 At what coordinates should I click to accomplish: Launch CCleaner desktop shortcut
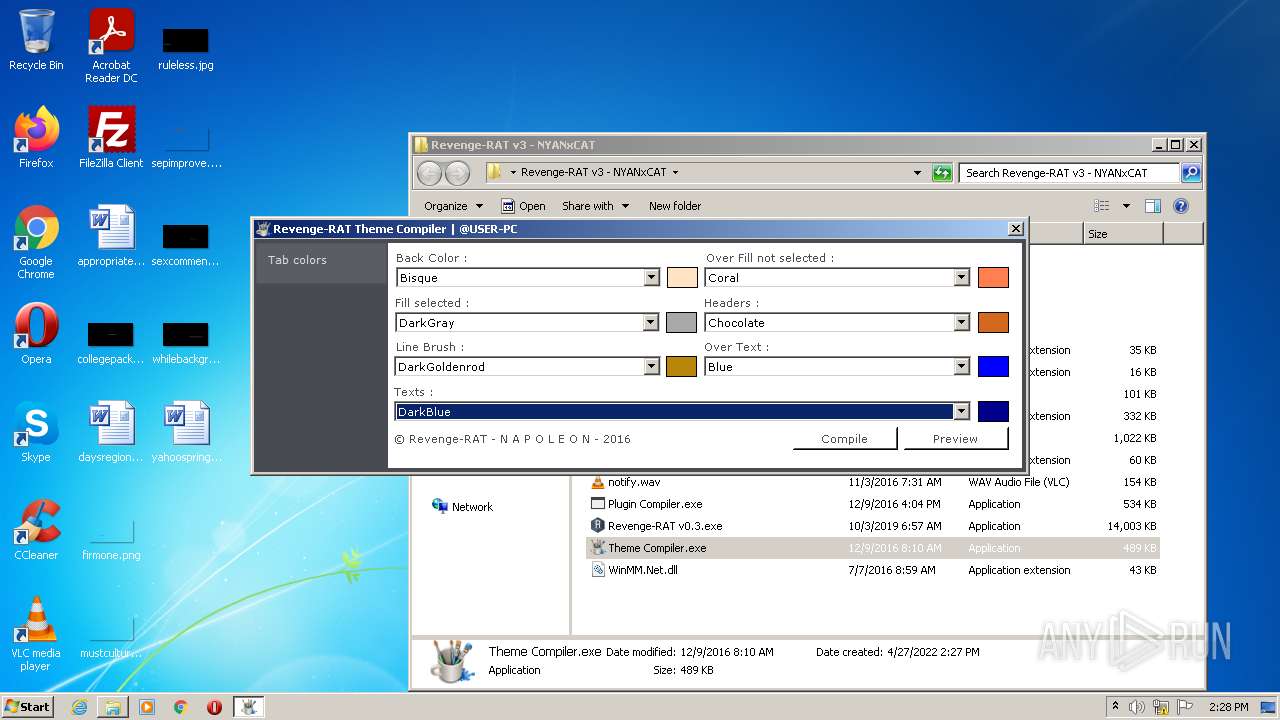(x=36, y=529)
